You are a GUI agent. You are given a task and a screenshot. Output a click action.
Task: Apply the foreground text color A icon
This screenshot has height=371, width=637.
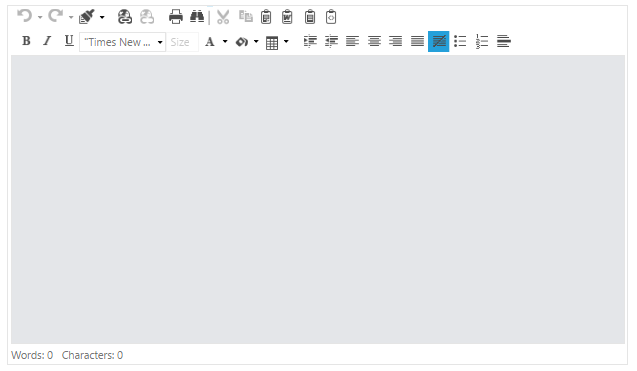[x=210, y=41]
